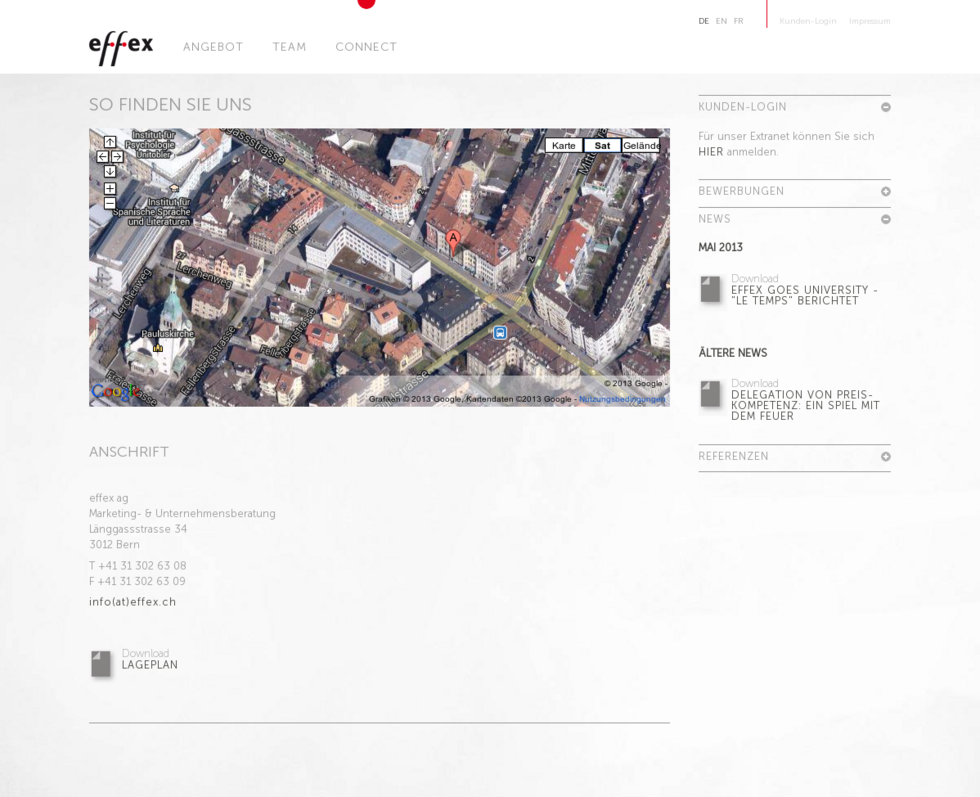Click the Lageplan document icon
This screenshot has width=980, height=797.
click(101, 663)
